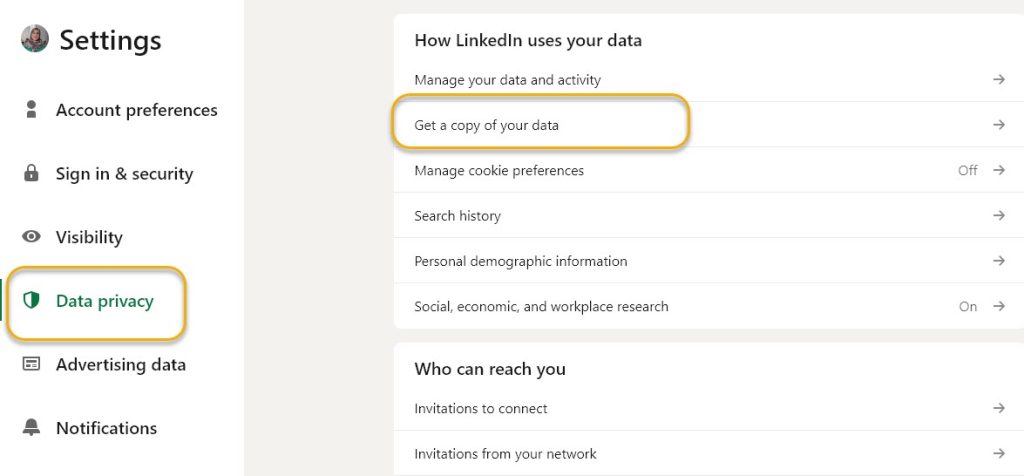Select Social, economic, and workplace research
The image size is (1024, 476).
pyautogui.click(x=541, y=306)
